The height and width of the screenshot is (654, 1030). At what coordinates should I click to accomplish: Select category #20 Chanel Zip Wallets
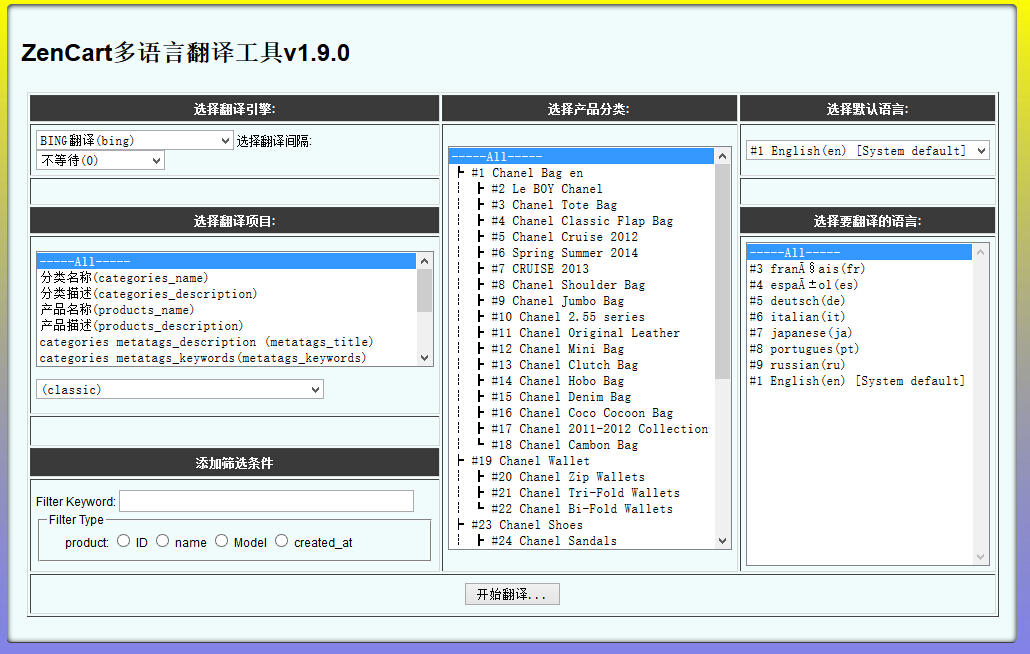[x=581, y=477]
